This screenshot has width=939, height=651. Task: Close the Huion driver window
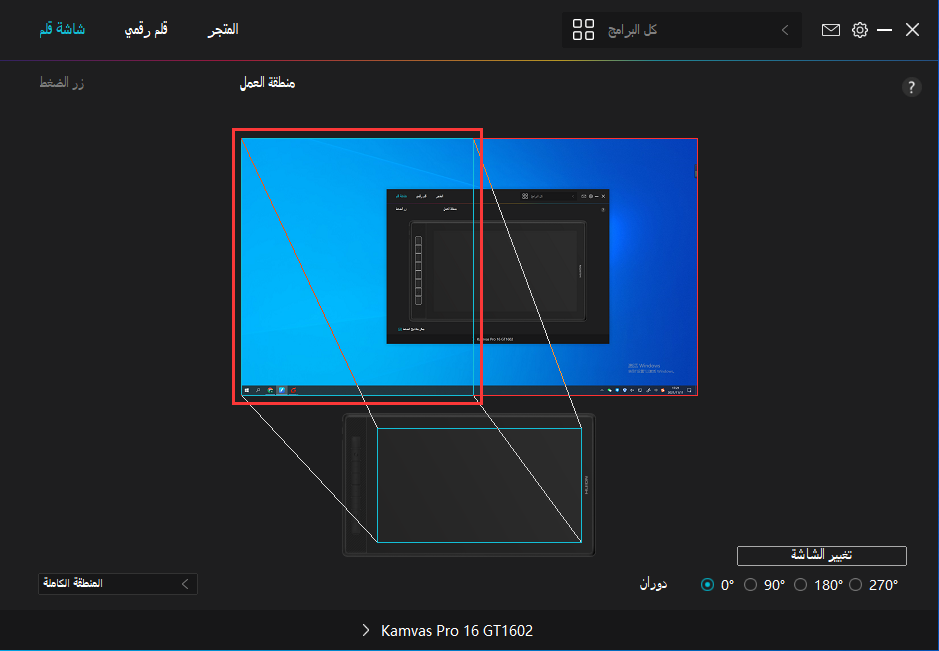pos(912,30)
